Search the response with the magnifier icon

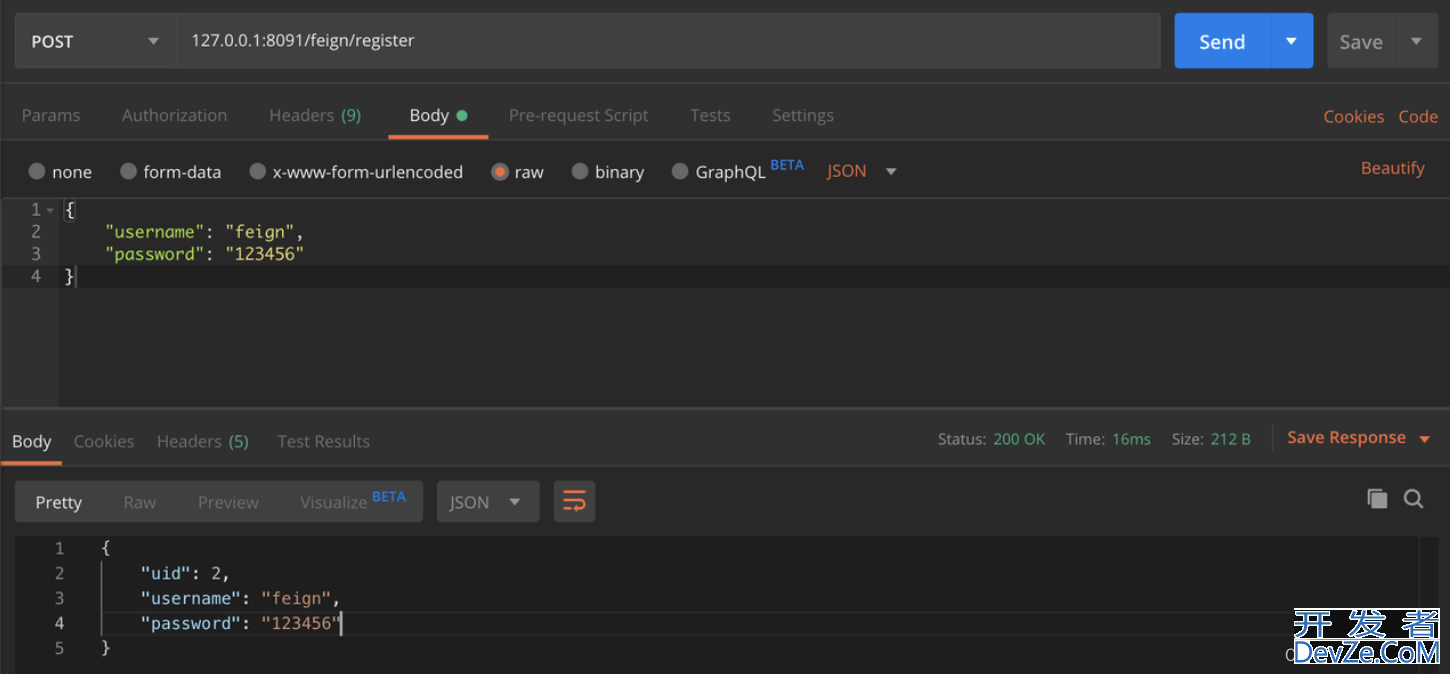point(1413,499)
